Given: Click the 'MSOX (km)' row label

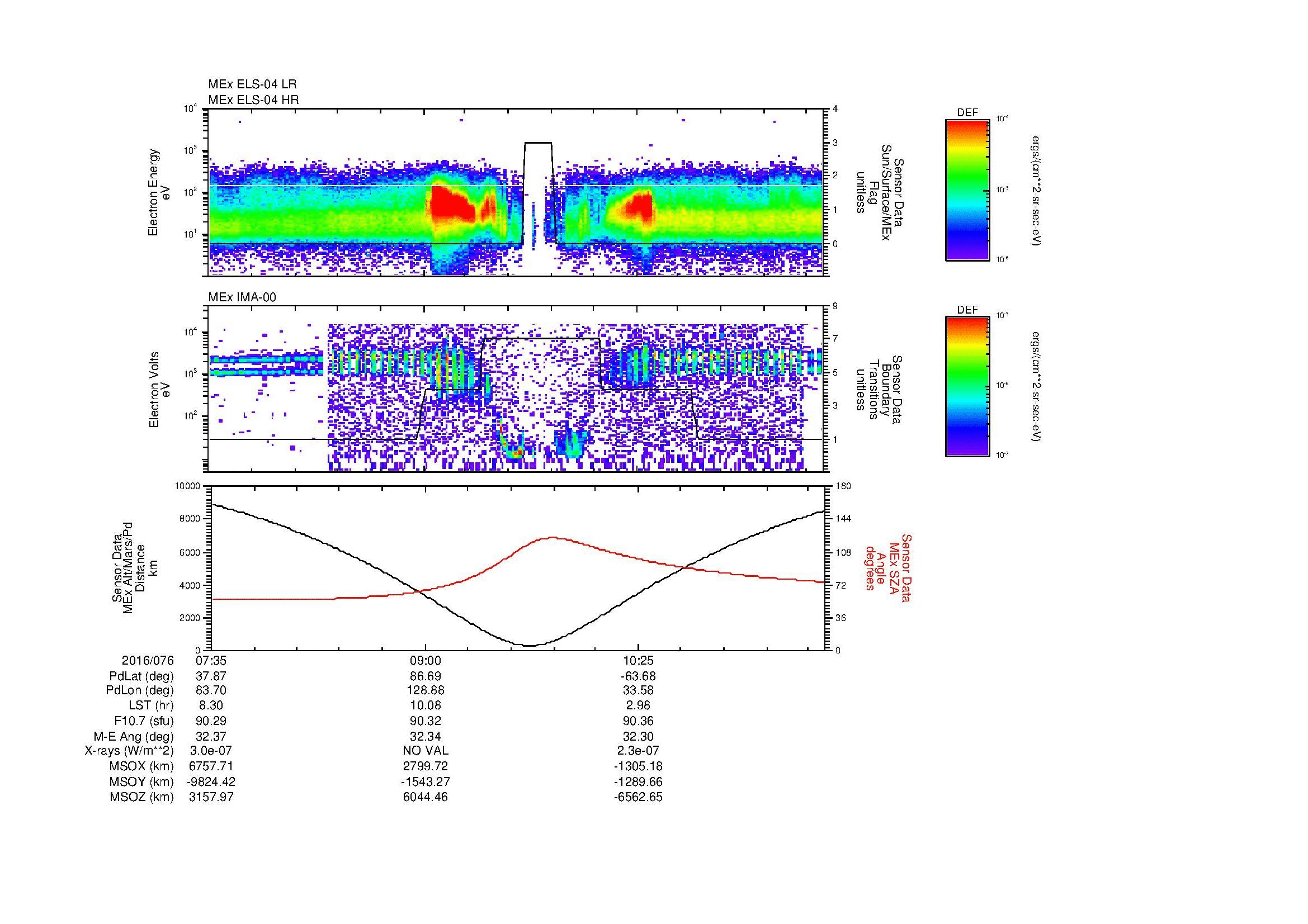Looking at the screenshot, I should pyautogui.click(x=141, y=766).
